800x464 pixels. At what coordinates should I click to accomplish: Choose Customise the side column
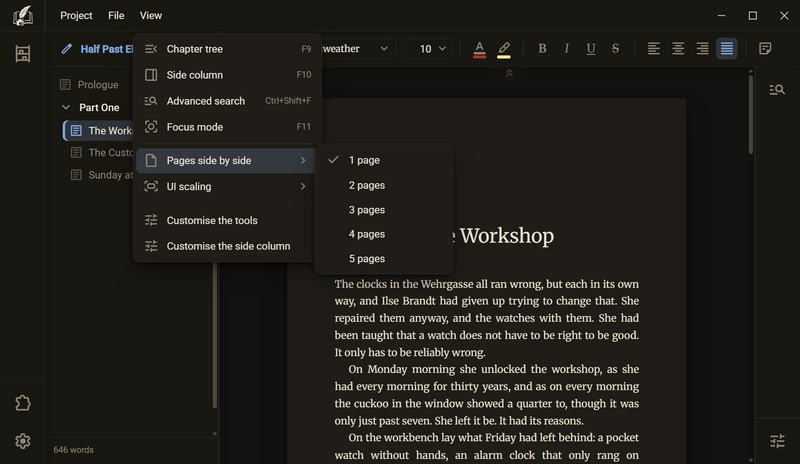pyautogui.click(x=228, y=246)
